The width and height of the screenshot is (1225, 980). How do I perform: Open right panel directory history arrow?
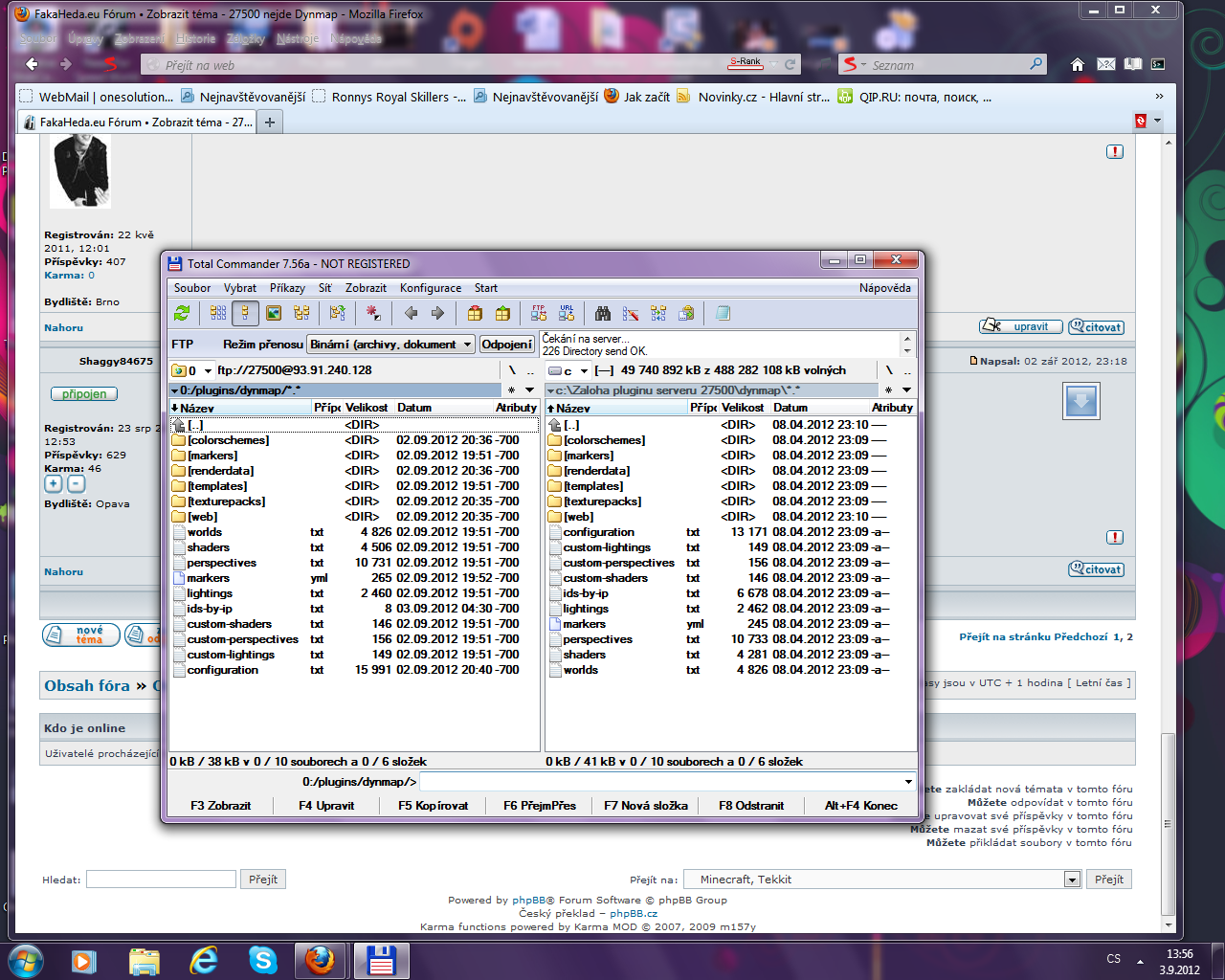point(906,390)
